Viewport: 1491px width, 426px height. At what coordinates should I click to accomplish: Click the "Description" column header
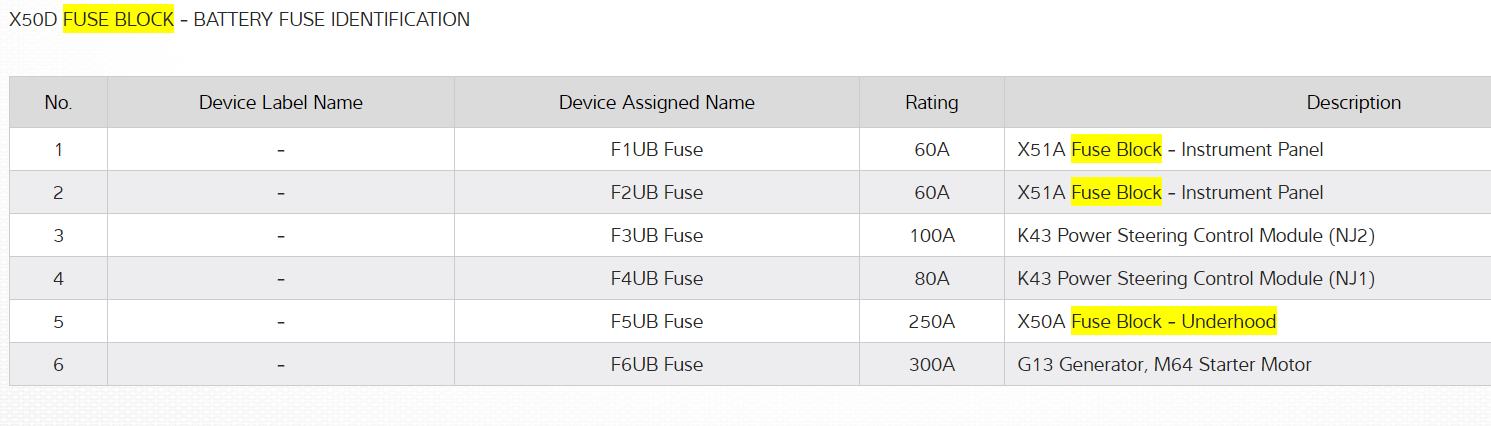click(x=1353, y=102)
